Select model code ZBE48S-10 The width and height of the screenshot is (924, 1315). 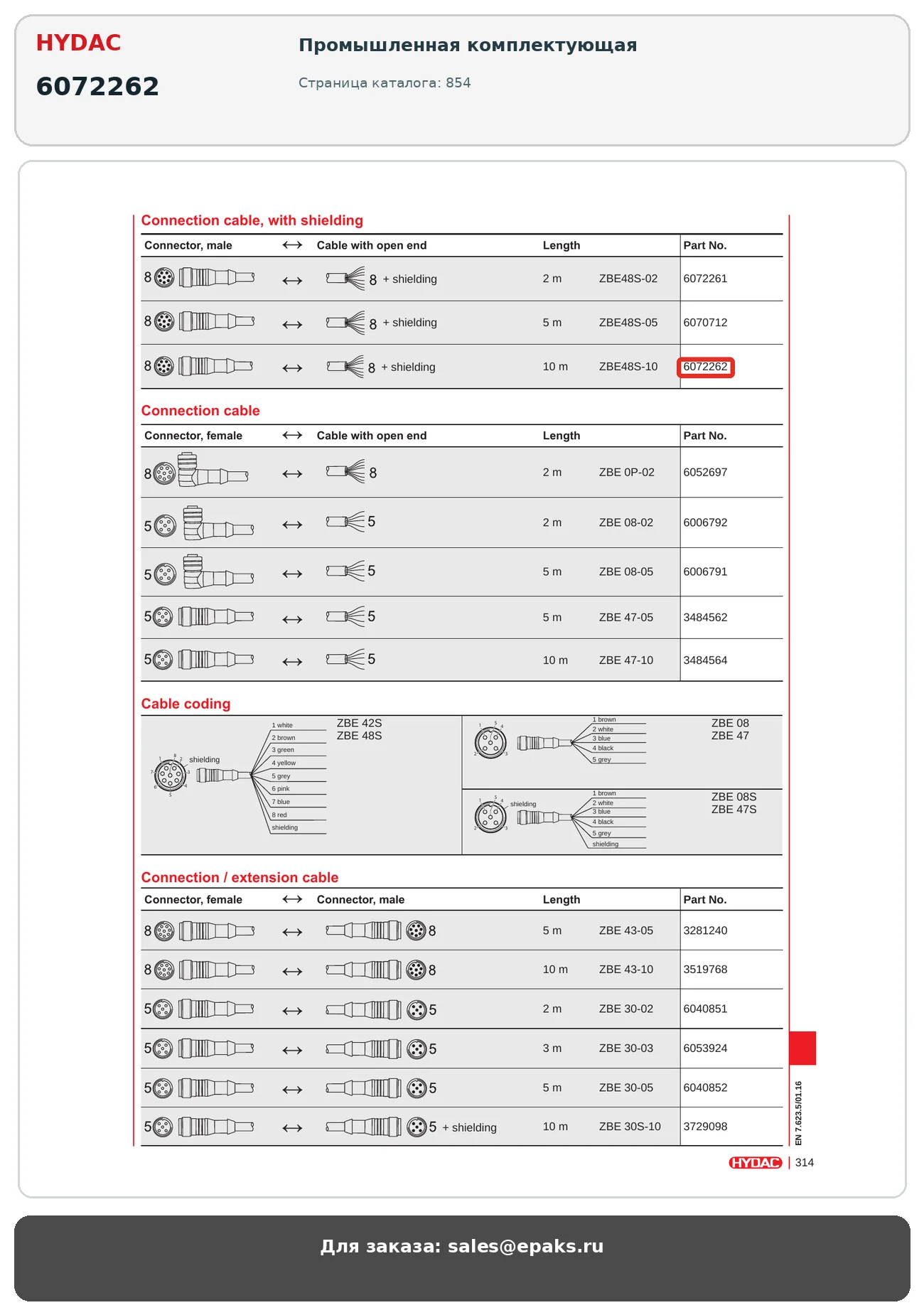(628, 367)
